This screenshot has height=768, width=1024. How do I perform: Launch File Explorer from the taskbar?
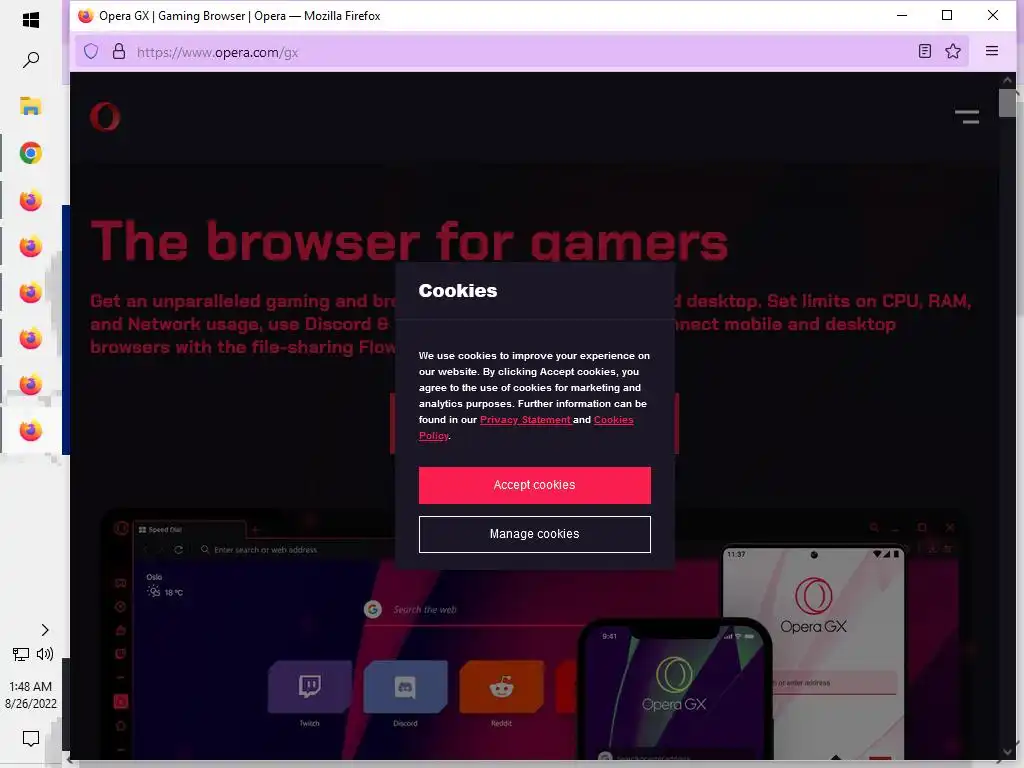31,106
